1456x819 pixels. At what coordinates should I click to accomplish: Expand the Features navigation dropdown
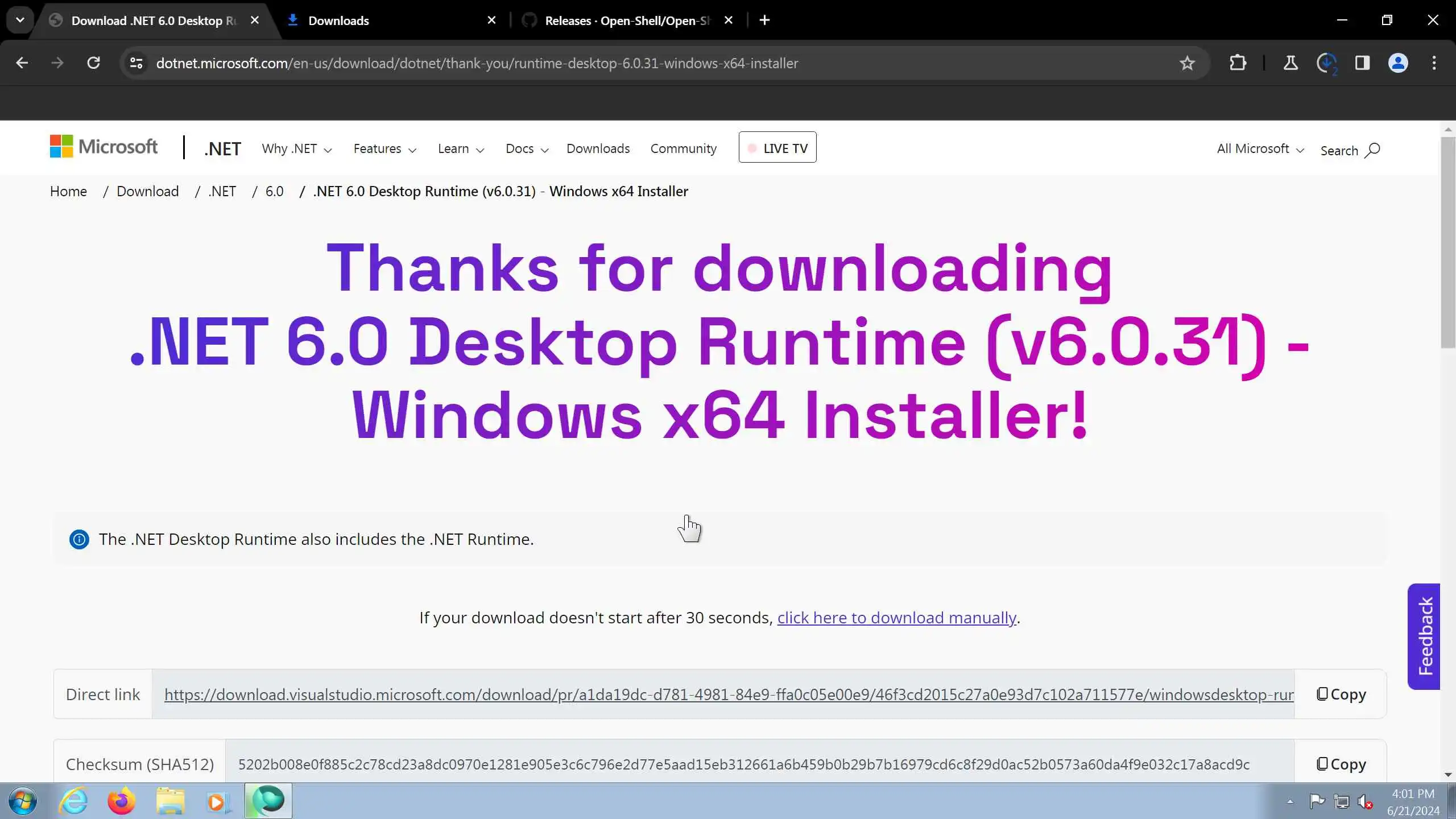coord(384,149)
